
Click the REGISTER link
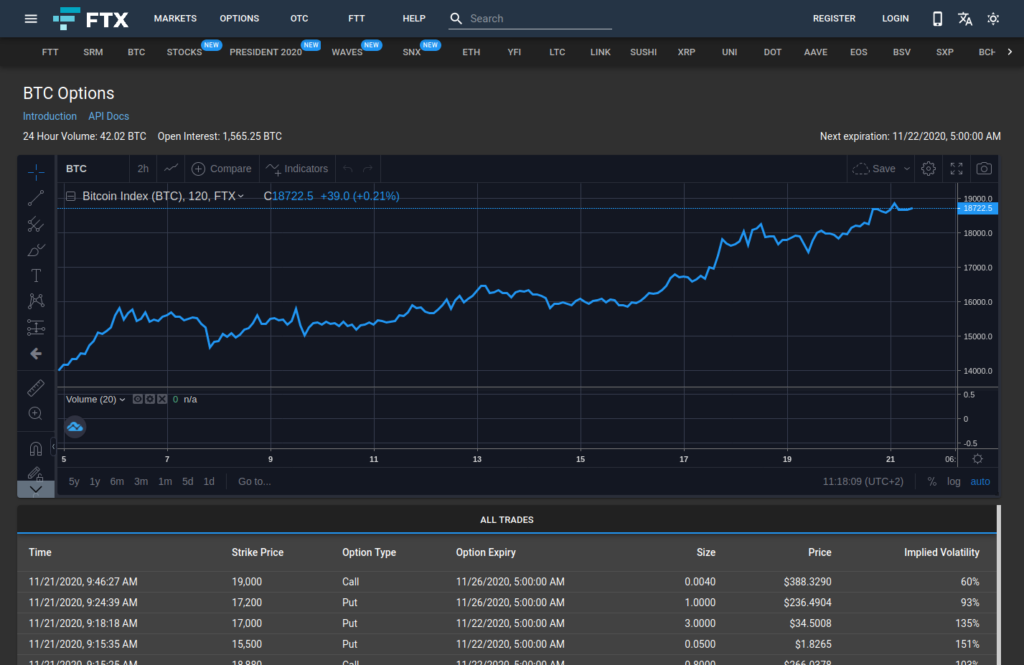tap(834, 18)
